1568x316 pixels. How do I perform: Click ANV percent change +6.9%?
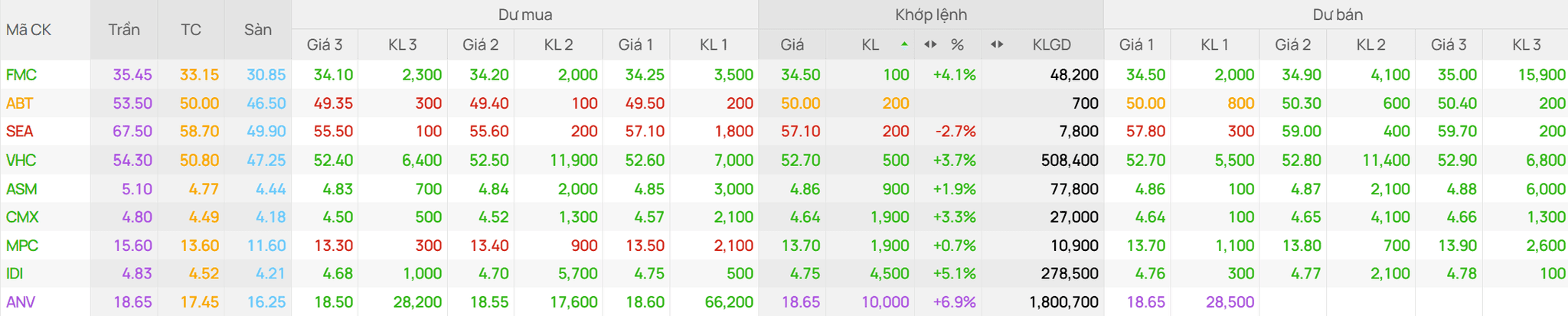955,302
